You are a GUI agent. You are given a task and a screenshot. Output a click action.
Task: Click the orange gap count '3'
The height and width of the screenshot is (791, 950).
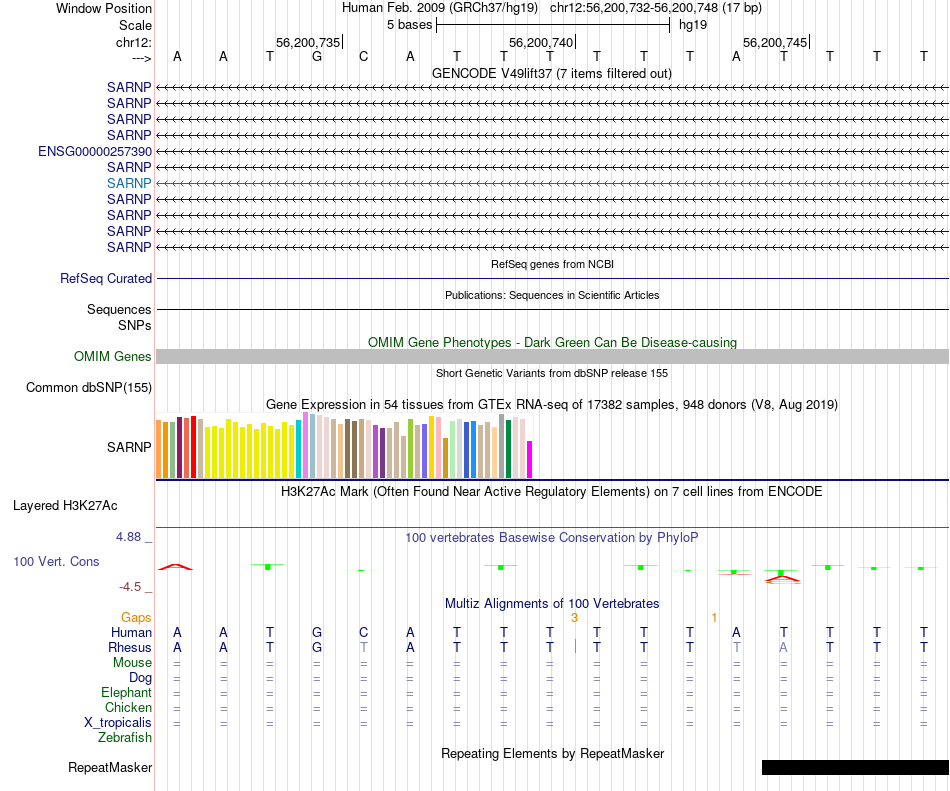pyautogui.click(x=574, y=618)
